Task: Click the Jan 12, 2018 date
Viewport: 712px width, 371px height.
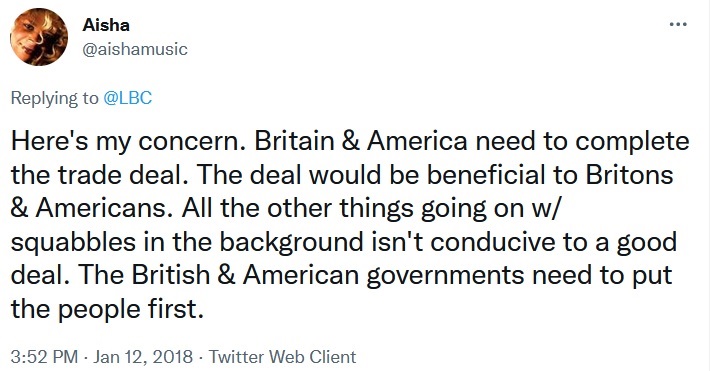Action: [x=143, y=357]
